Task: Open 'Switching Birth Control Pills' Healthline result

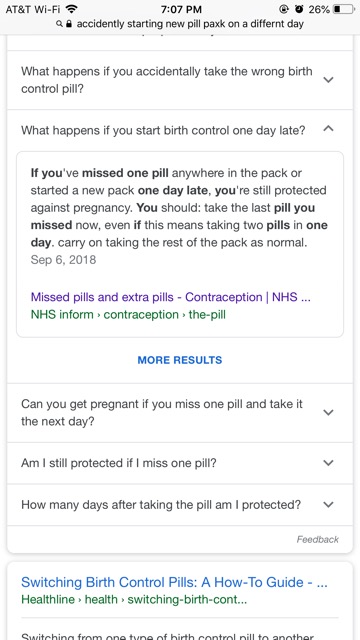Action: tap(174, 582)
